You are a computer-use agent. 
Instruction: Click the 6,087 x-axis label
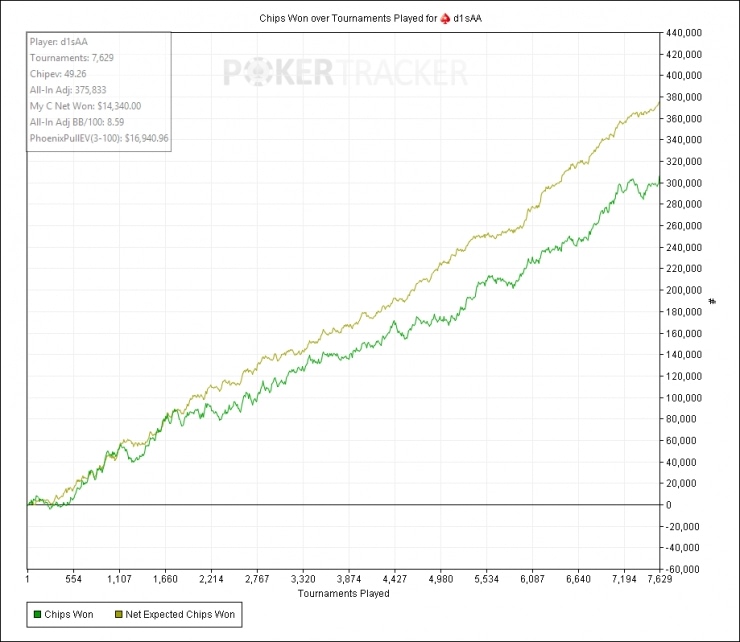tap(532, 579)
